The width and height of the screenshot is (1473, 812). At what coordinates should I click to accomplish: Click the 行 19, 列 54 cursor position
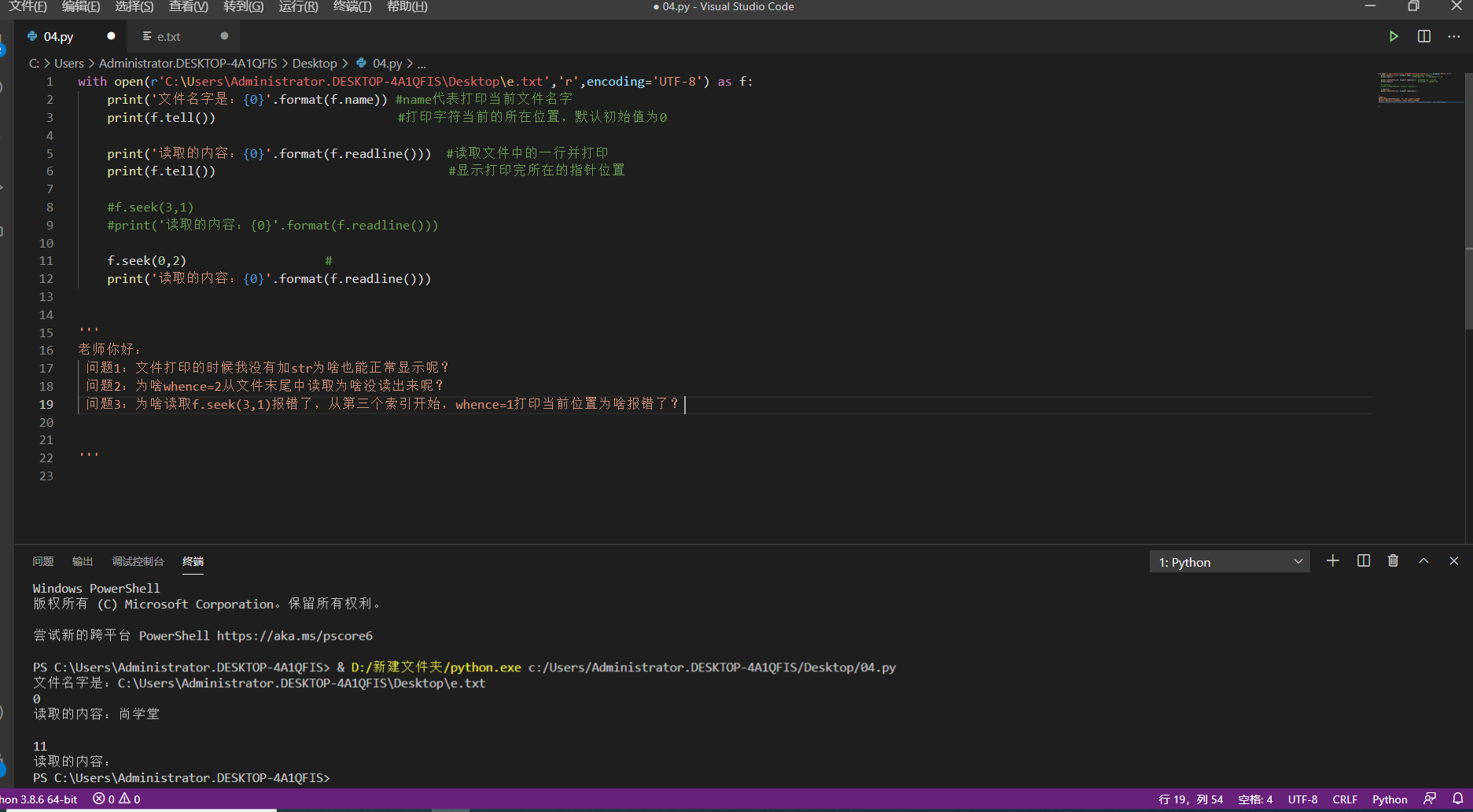[1191, 799]
